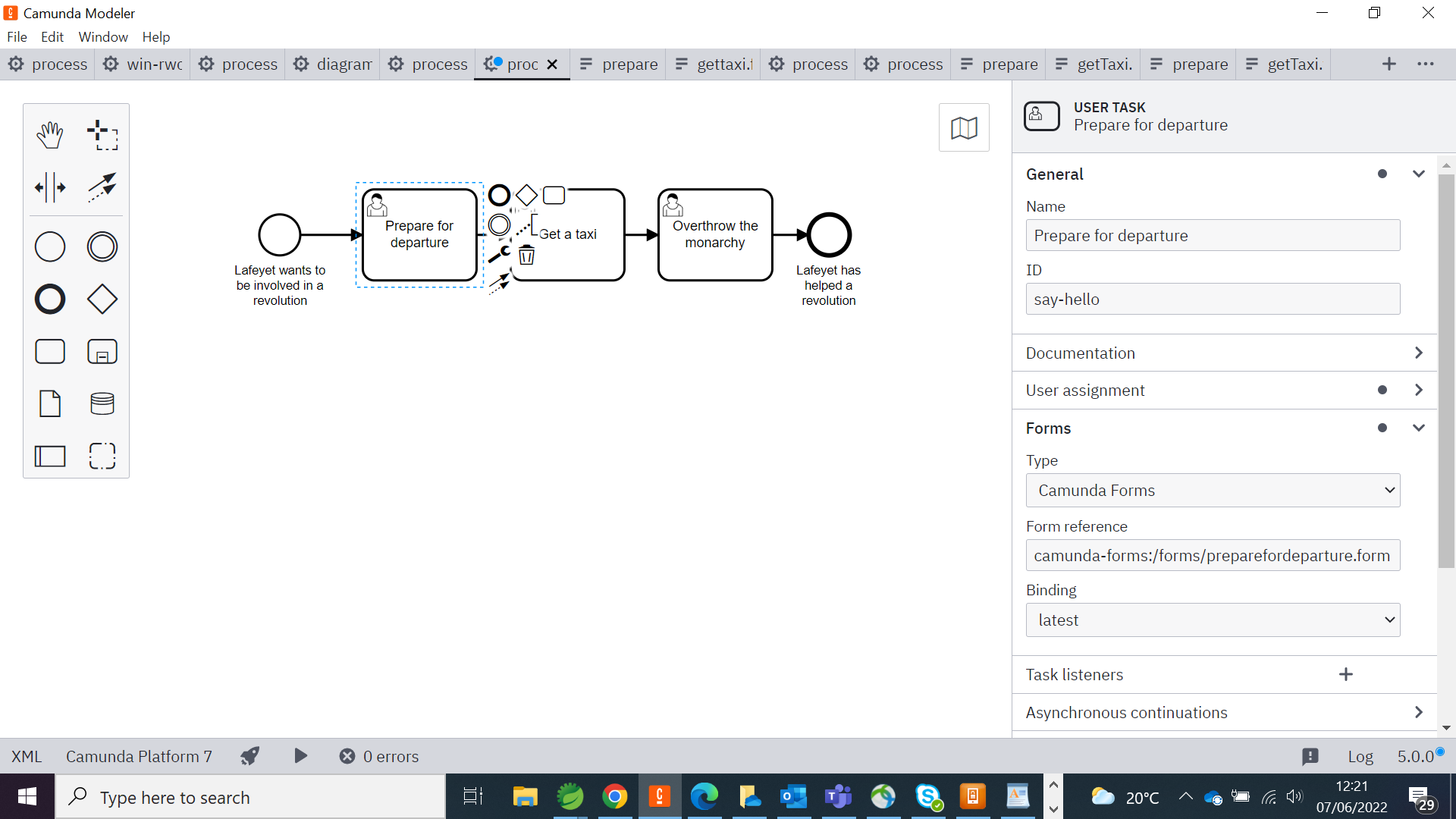Select the Create pool/participant tool
Image resolution: width=1456 pixels, height=819 pixels.
[x=49, y=456]
